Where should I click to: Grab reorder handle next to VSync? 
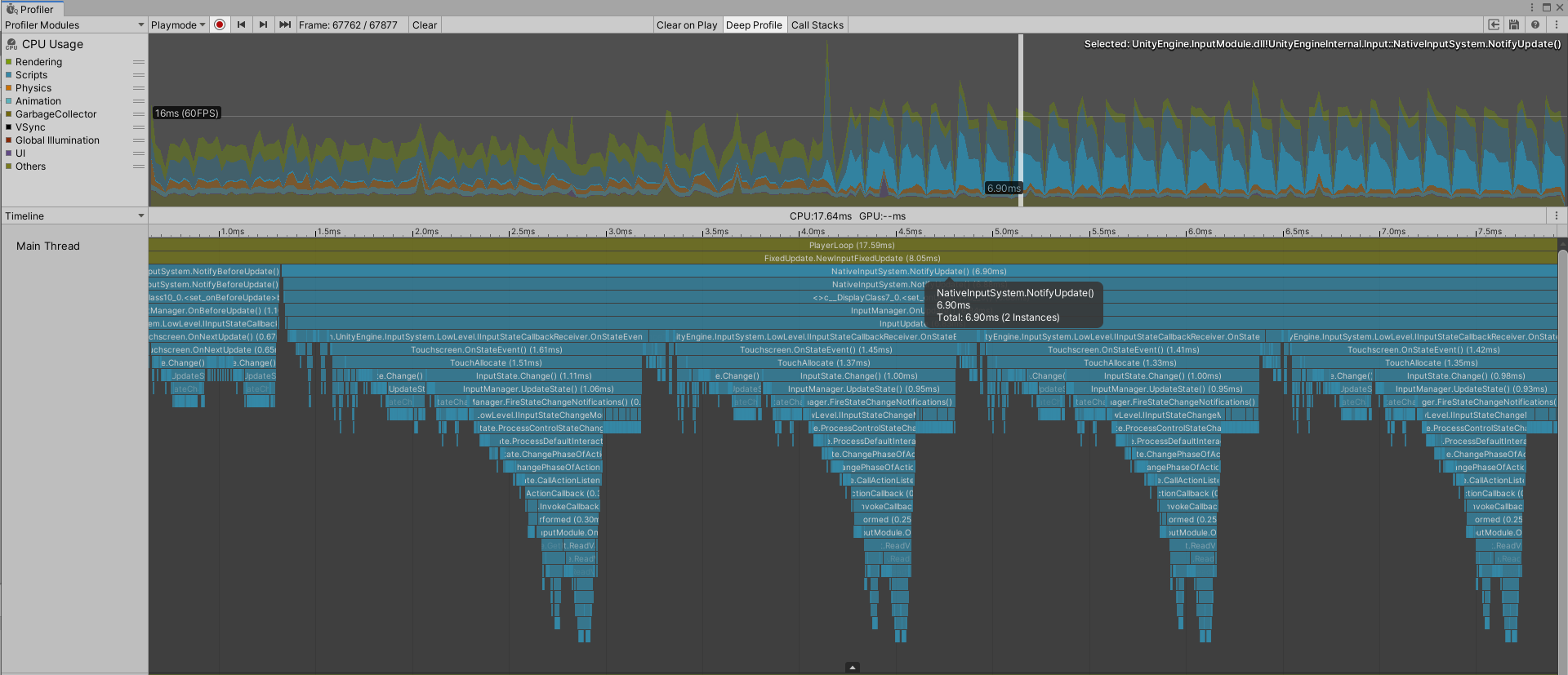pyautogui.click(x=139, y=127)
